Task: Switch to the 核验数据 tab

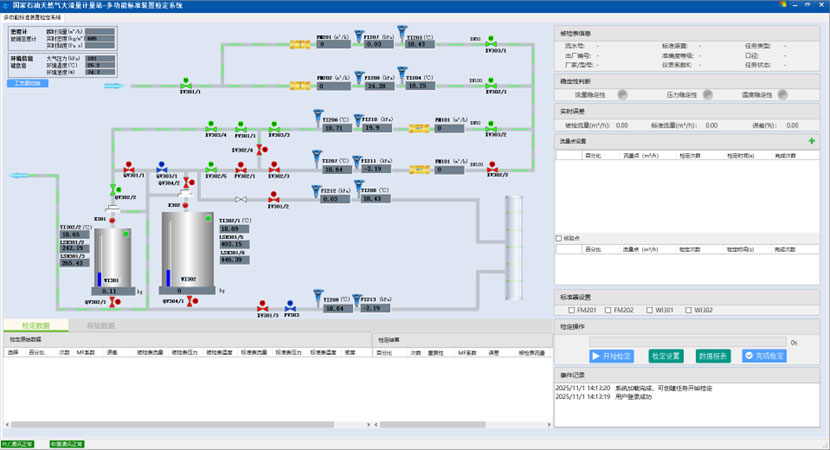Action: pyautogui.click(x=101, y=326)
